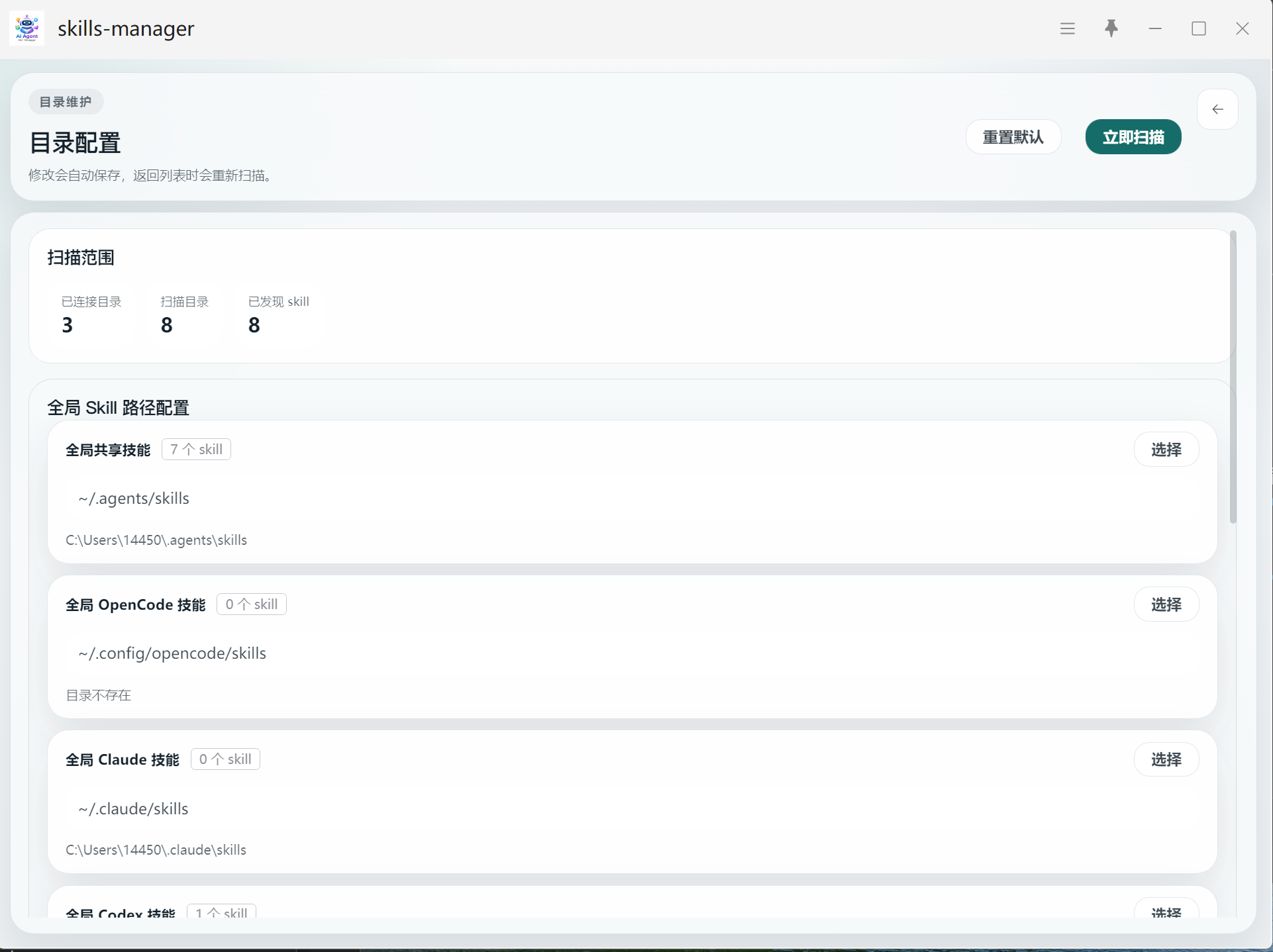Click the 扫描目录 count 8
Screen dimensions: 1273x952
tap(167, 325)
